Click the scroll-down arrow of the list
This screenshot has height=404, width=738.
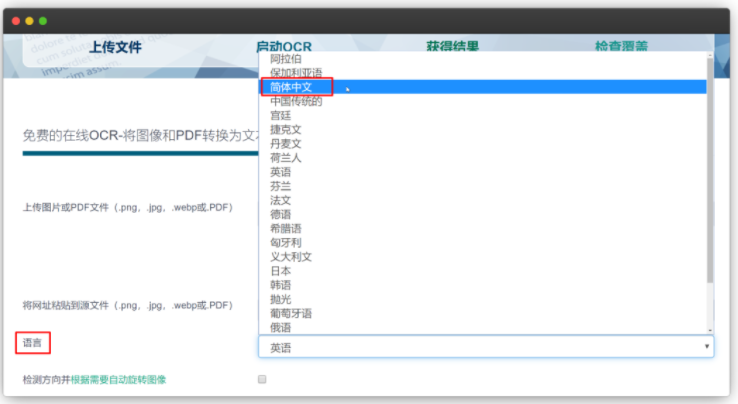(710, 331)
